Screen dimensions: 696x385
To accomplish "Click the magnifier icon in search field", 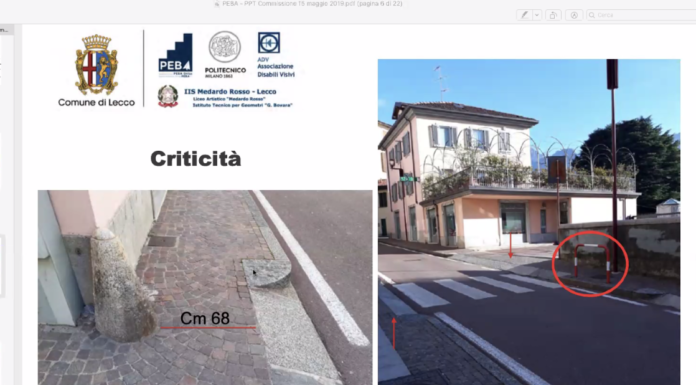I will tap(592, 15).
